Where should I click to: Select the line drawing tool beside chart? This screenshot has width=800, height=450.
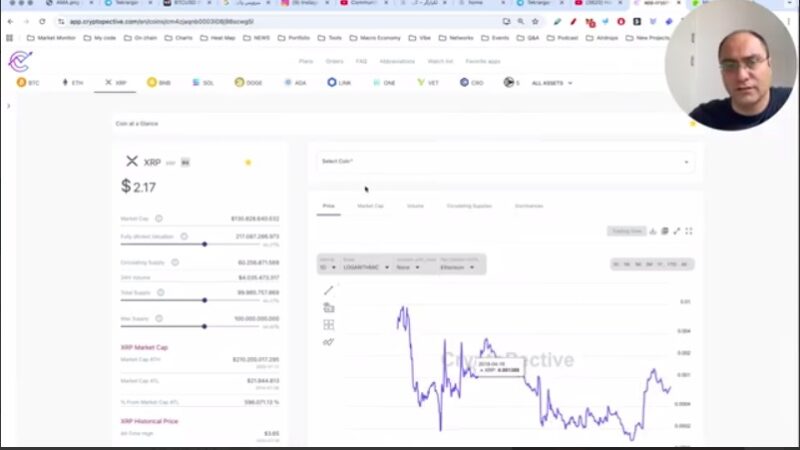(328, 290)
